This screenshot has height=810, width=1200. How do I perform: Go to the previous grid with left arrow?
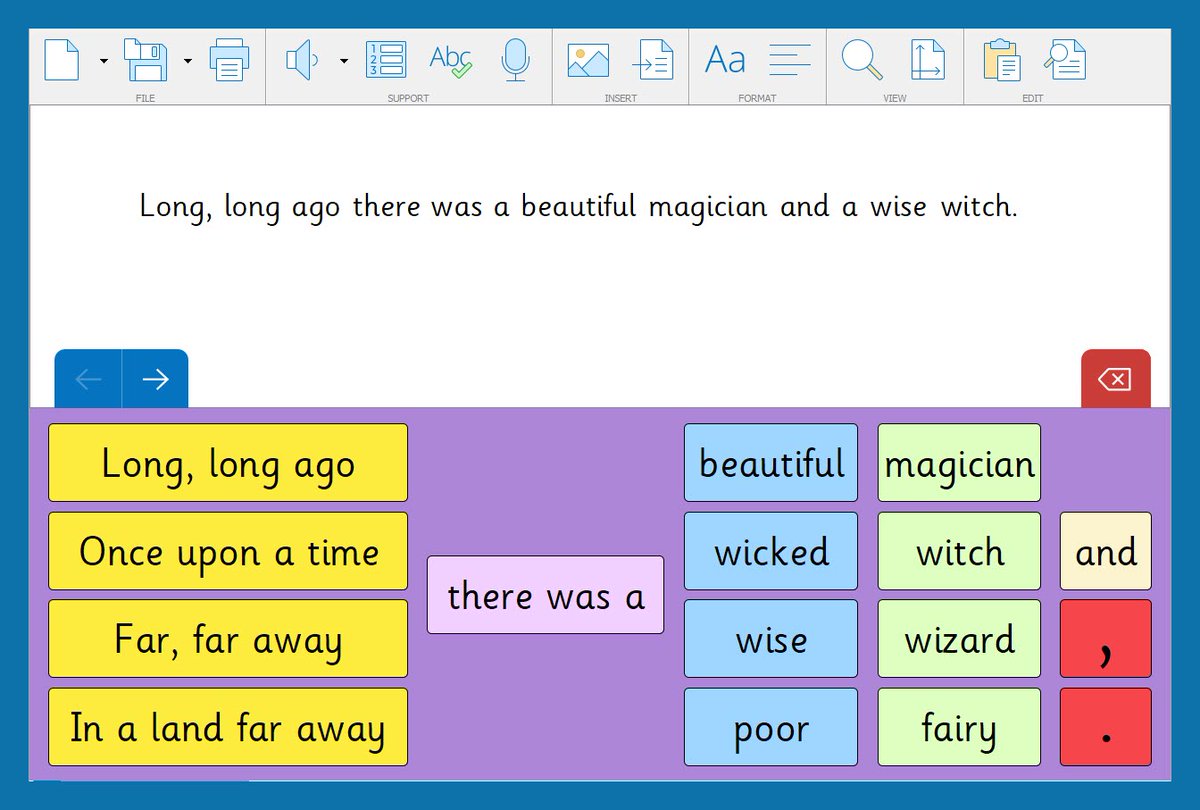88,379
